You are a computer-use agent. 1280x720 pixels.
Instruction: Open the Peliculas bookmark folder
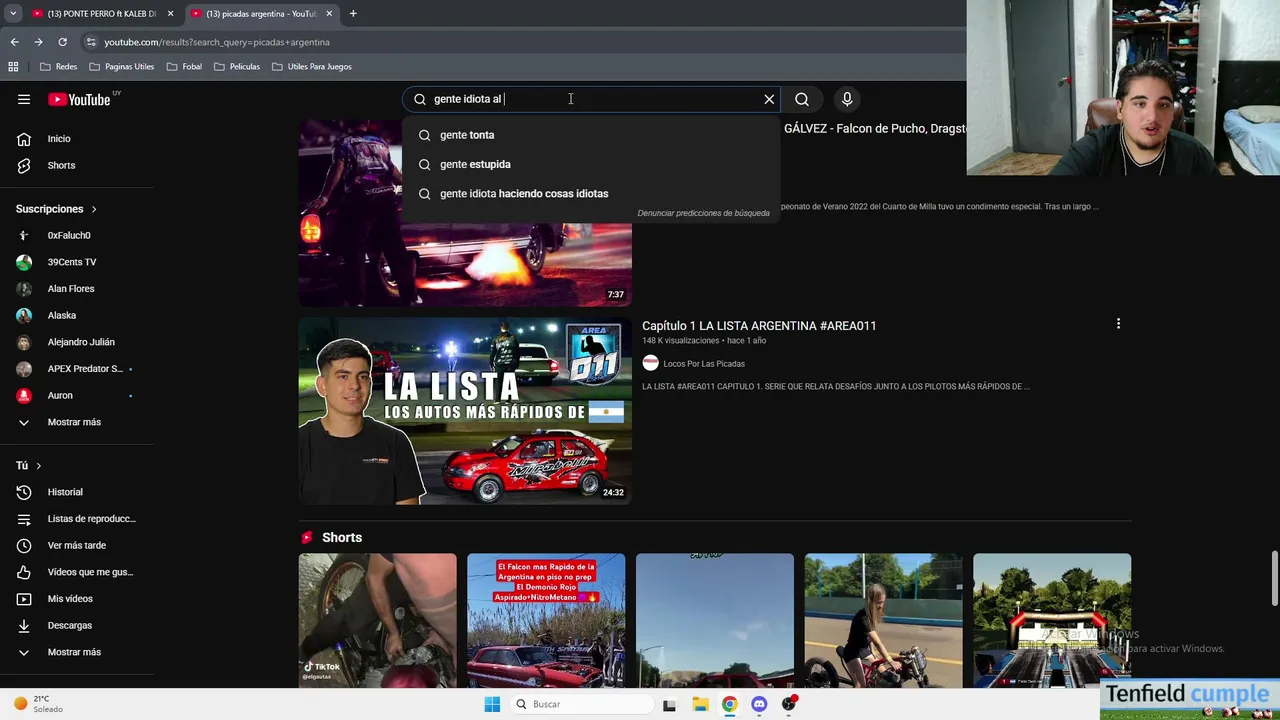point(237,67)
